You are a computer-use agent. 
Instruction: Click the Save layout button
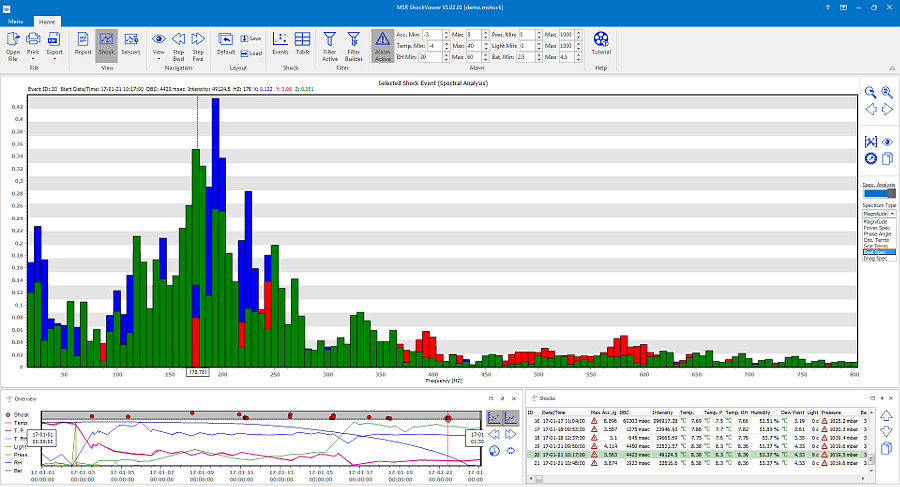[252, 37]
